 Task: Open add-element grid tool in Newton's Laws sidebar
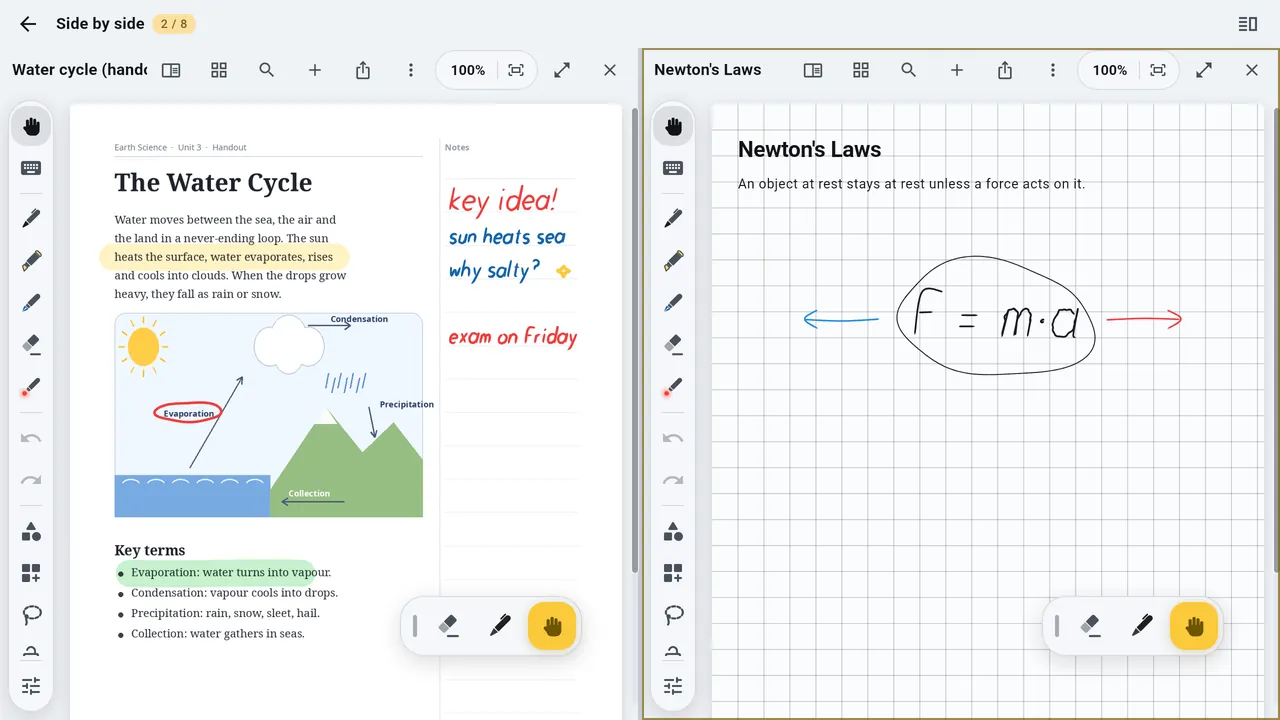click(673, 573)
